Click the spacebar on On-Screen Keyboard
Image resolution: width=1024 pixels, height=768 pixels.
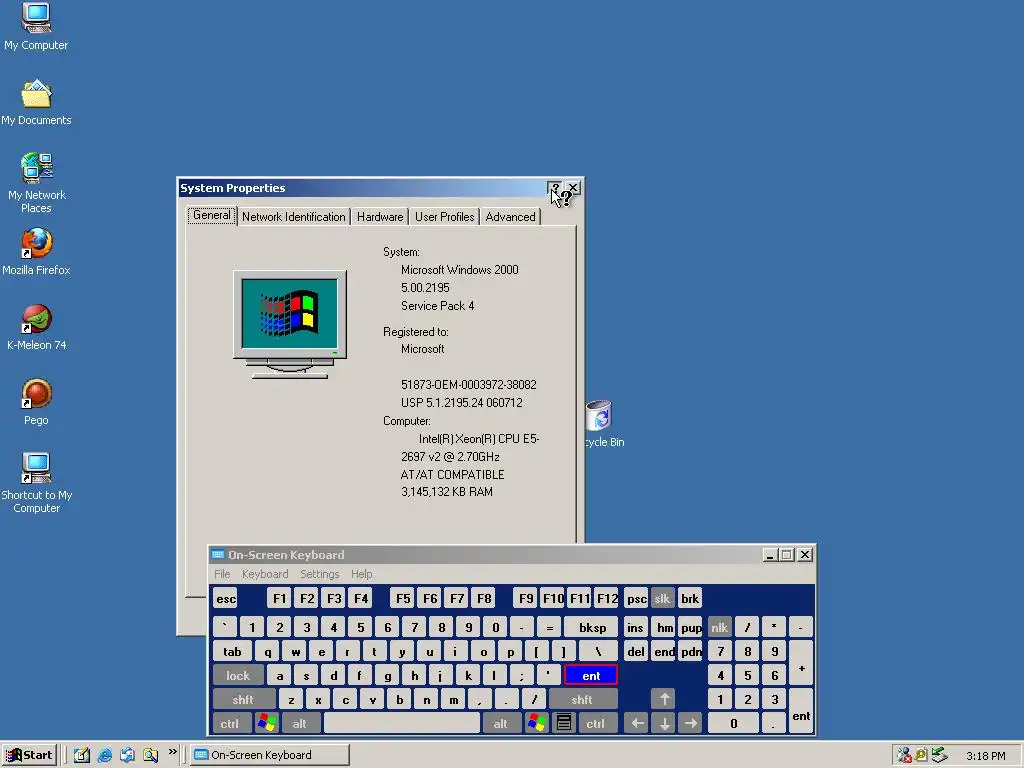click(402, 724)
